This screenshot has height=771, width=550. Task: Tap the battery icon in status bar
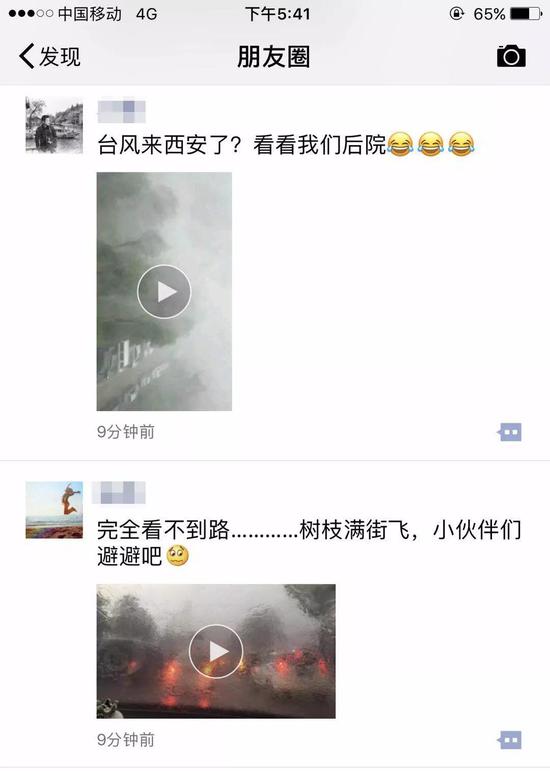(525, 14)
